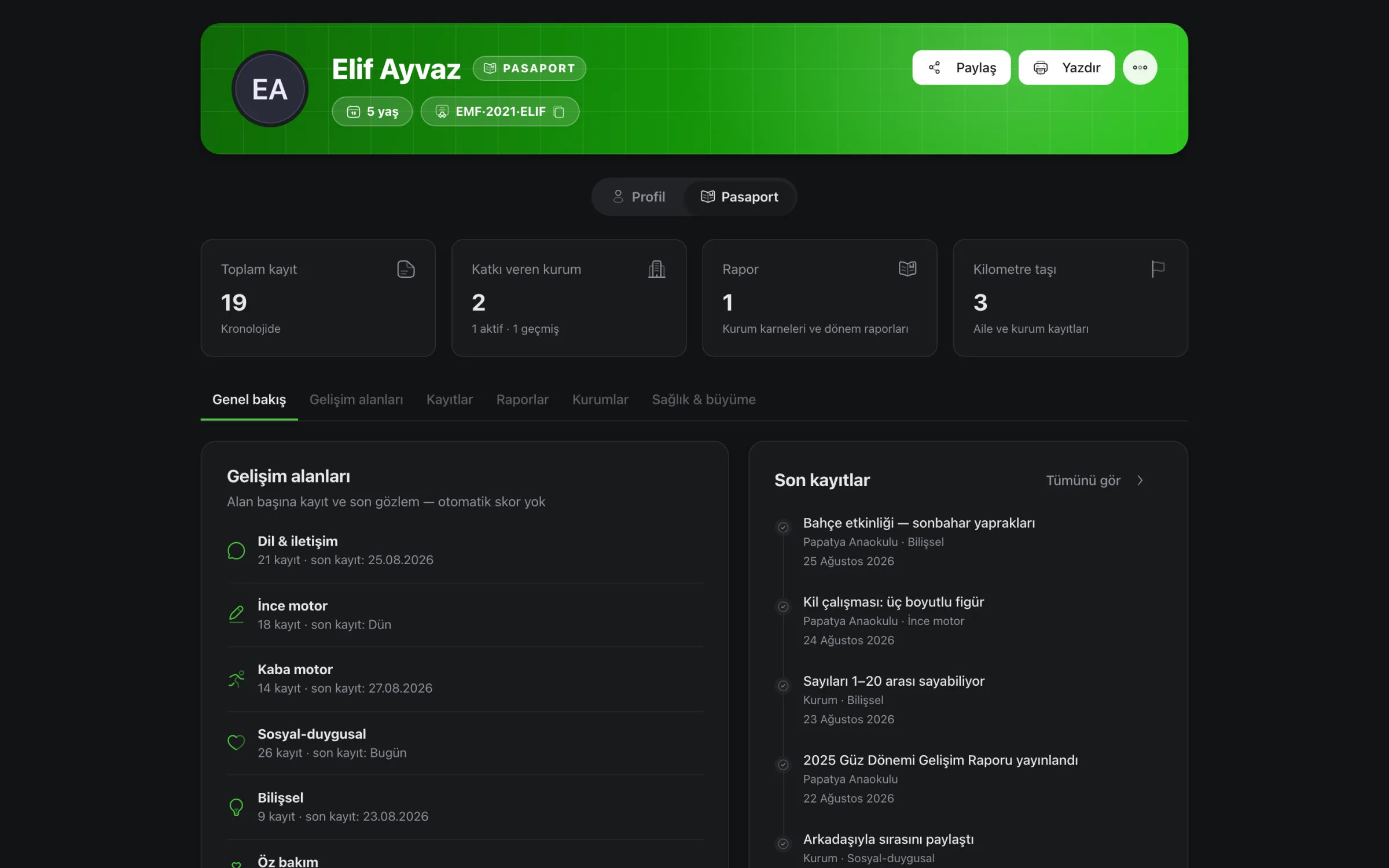Click the chevron arrow next to Tümünü gör
Viewport: 1389px width, 868px height.
(x=1140, y=480)
